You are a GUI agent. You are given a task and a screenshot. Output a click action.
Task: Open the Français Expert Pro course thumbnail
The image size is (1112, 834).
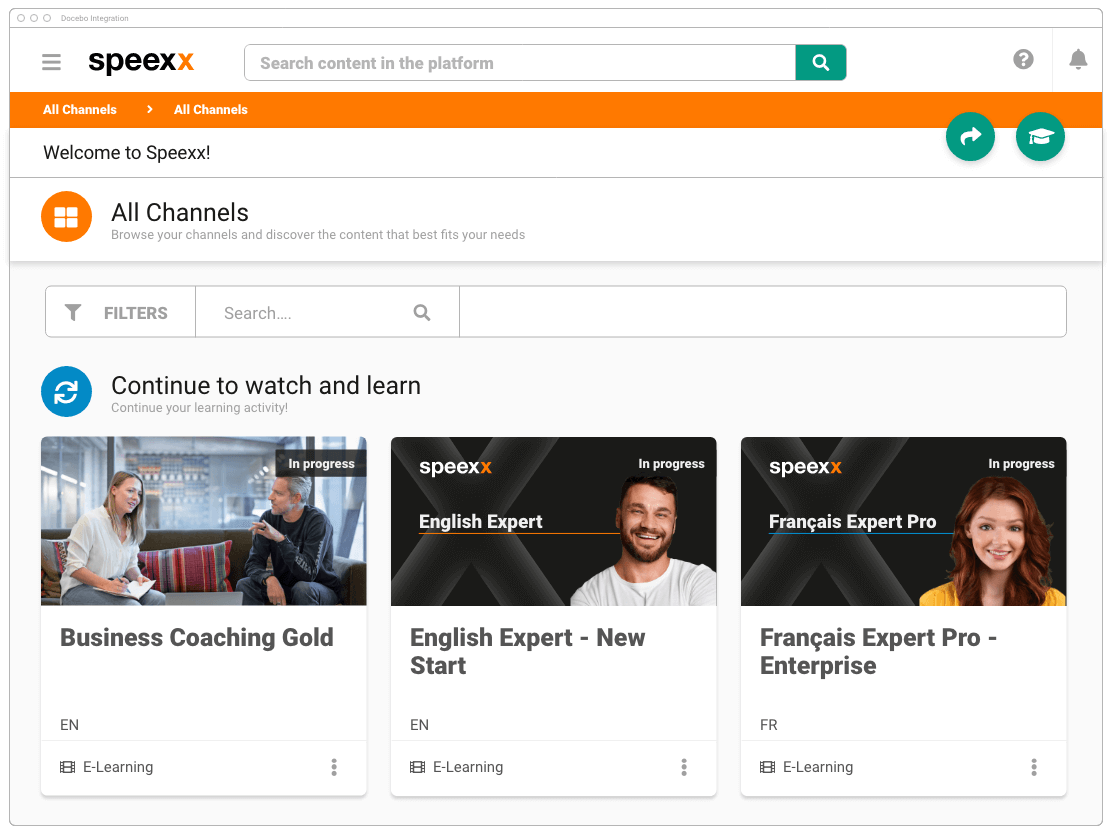pyautogui.click(x=904, y=521)
